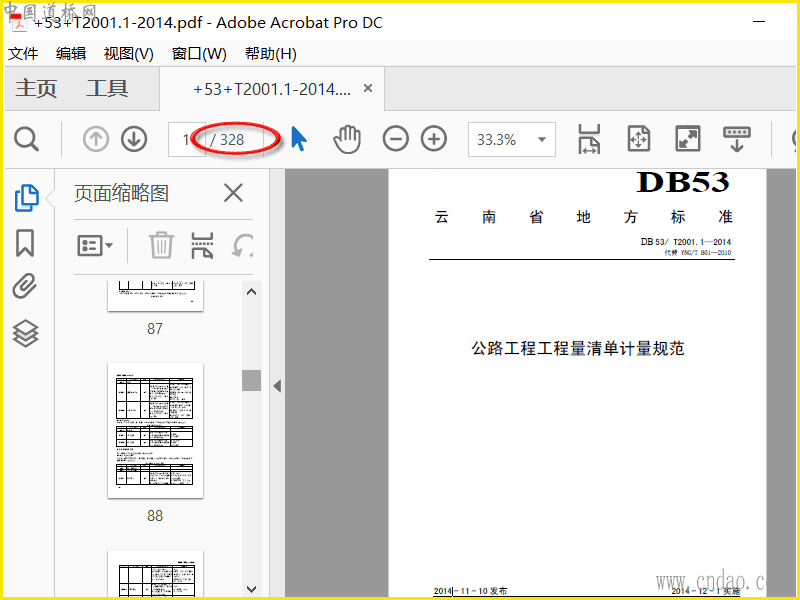Close the 页面缩略图 panel
The height and width of the screenshot is (600, 800).
tap(233, 193)
